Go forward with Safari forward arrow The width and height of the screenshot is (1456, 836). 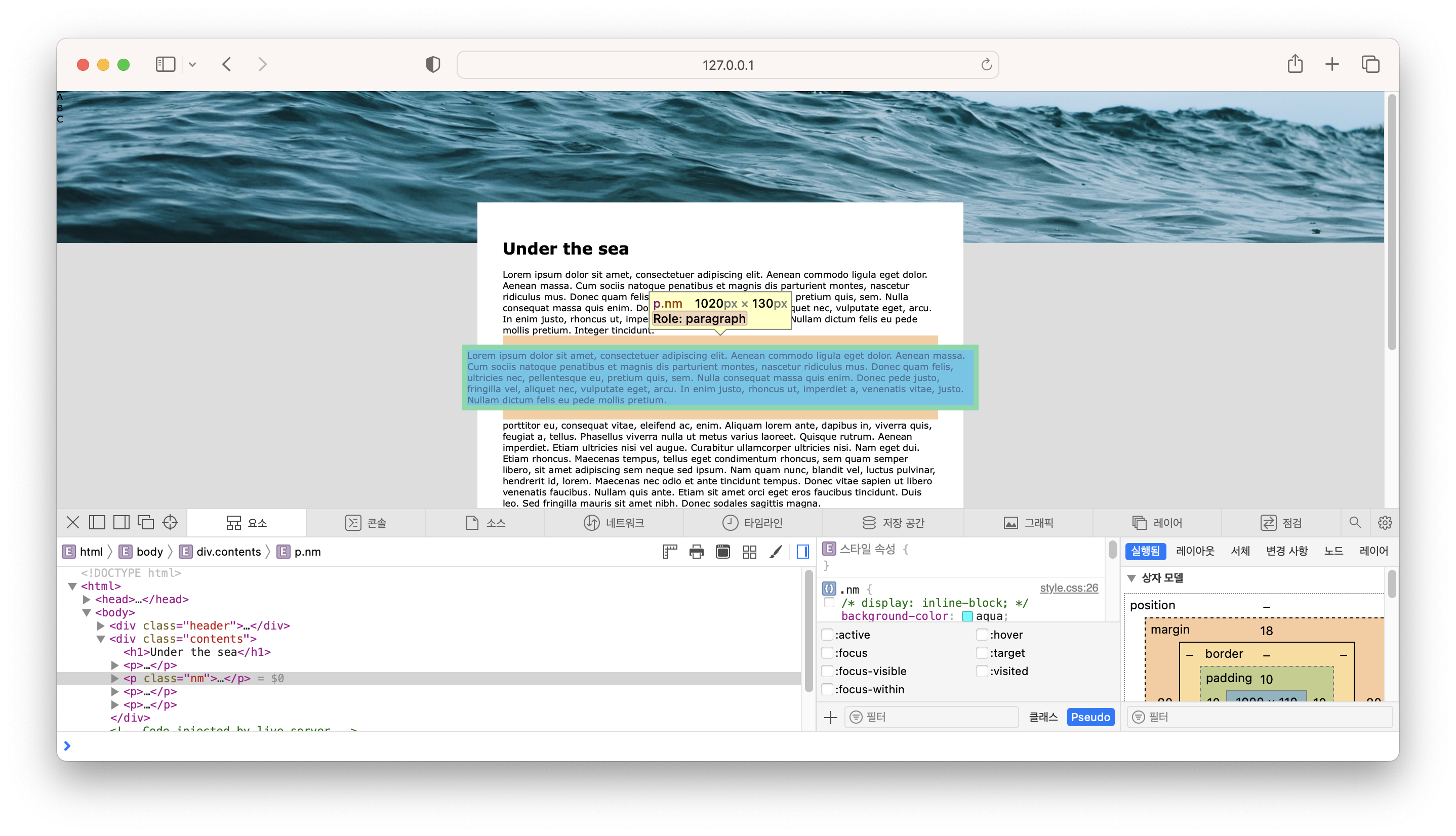[262, 64]
